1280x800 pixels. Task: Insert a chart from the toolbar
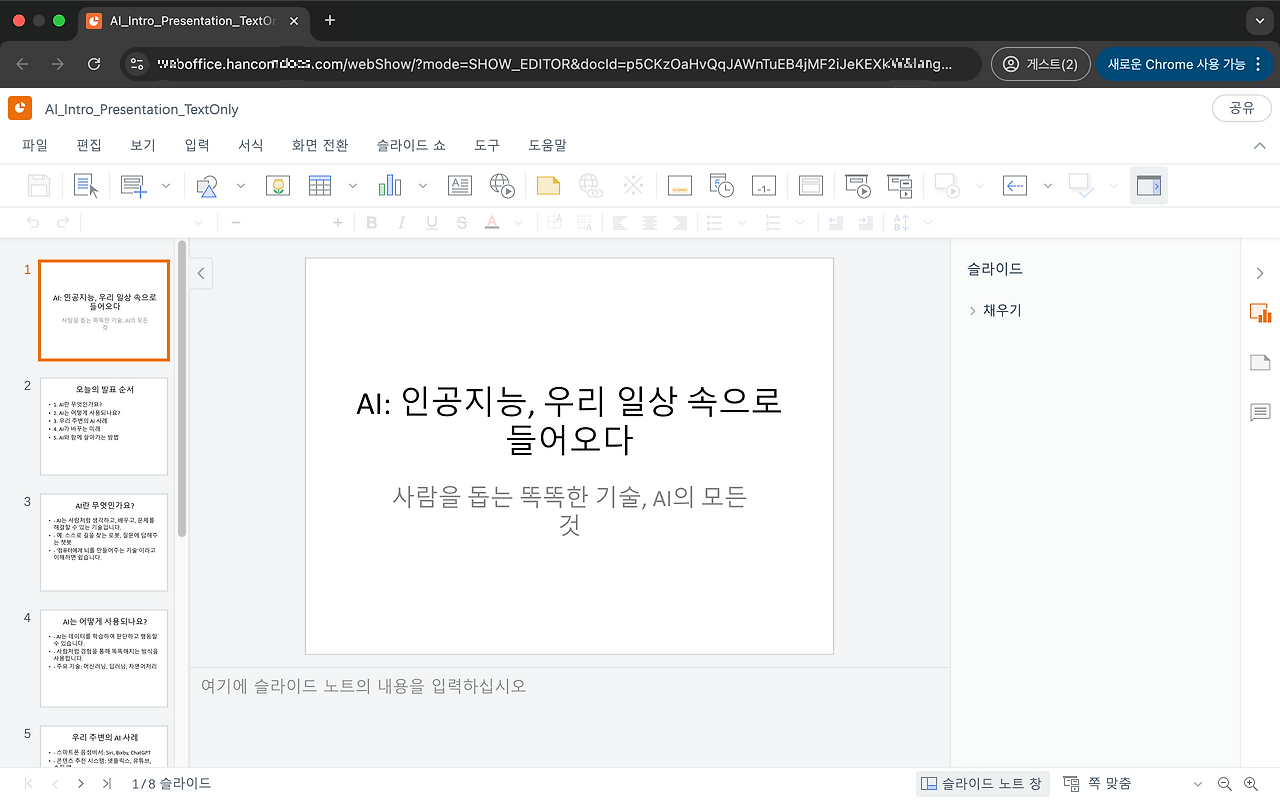tap(390, 185)
